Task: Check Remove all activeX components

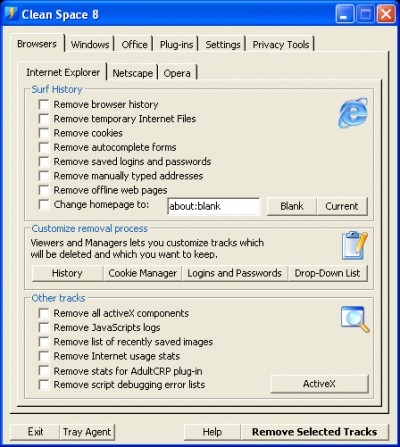Action: tap(44, 314)
